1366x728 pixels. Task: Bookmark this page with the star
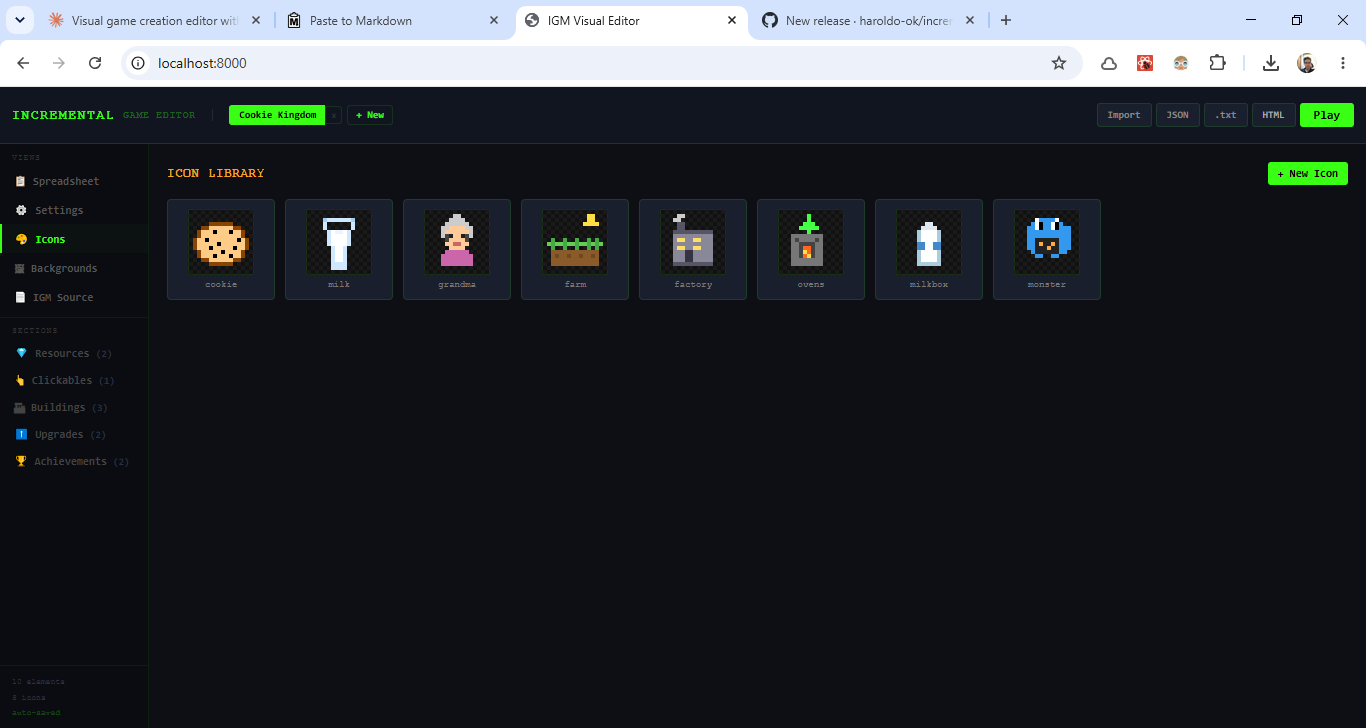pyautogui.click(x=1059, y=63)
